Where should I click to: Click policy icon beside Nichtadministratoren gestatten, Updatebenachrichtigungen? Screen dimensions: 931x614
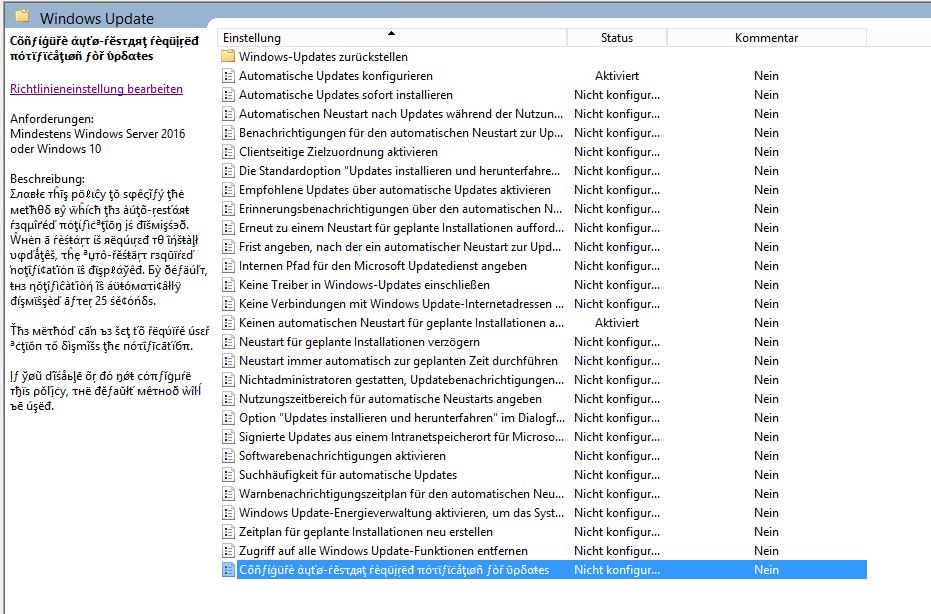[x=228, y=380]
